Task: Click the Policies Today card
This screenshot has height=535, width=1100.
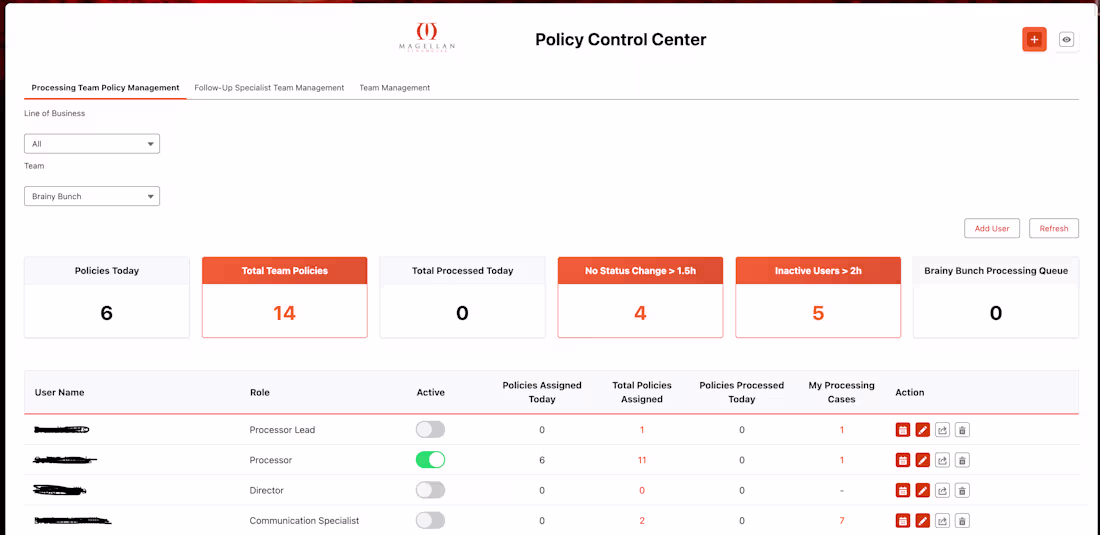Action: click(107, 297)
